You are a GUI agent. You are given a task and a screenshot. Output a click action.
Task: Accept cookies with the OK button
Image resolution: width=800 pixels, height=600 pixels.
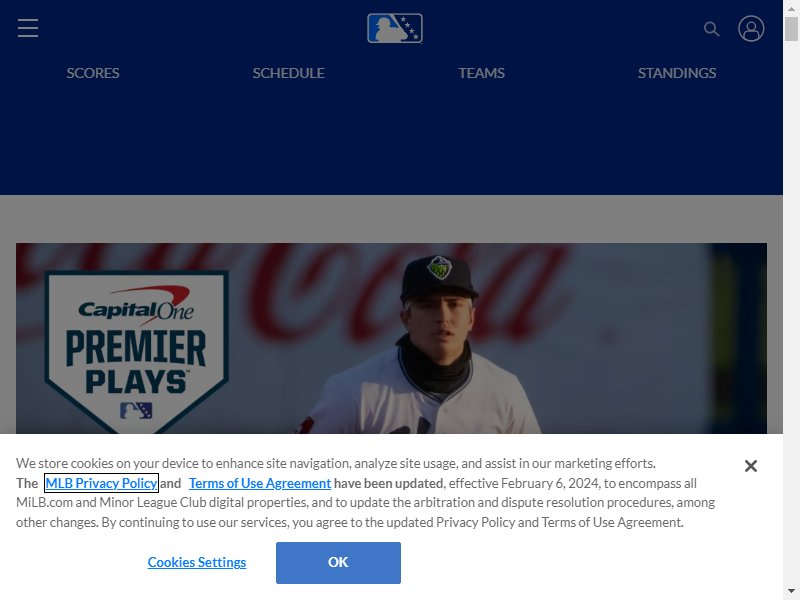coord(338,563)
